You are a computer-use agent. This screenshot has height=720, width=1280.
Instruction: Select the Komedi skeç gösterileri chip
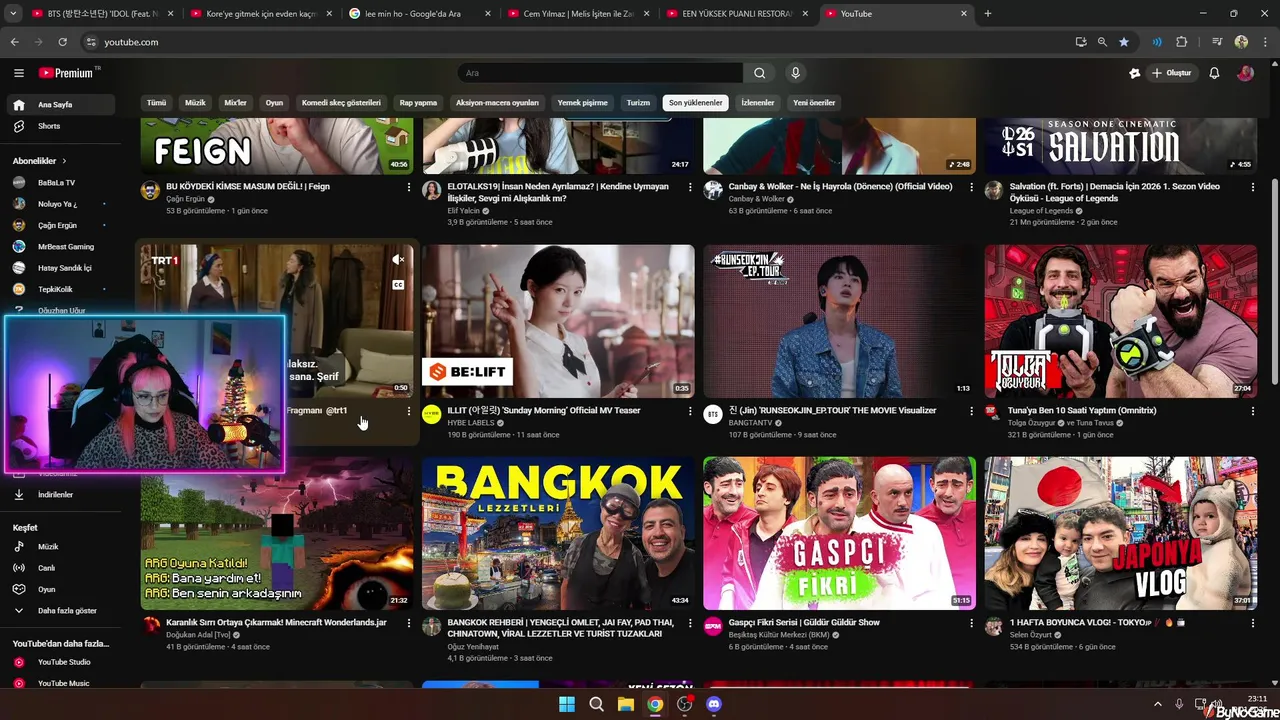coord(341,103)
